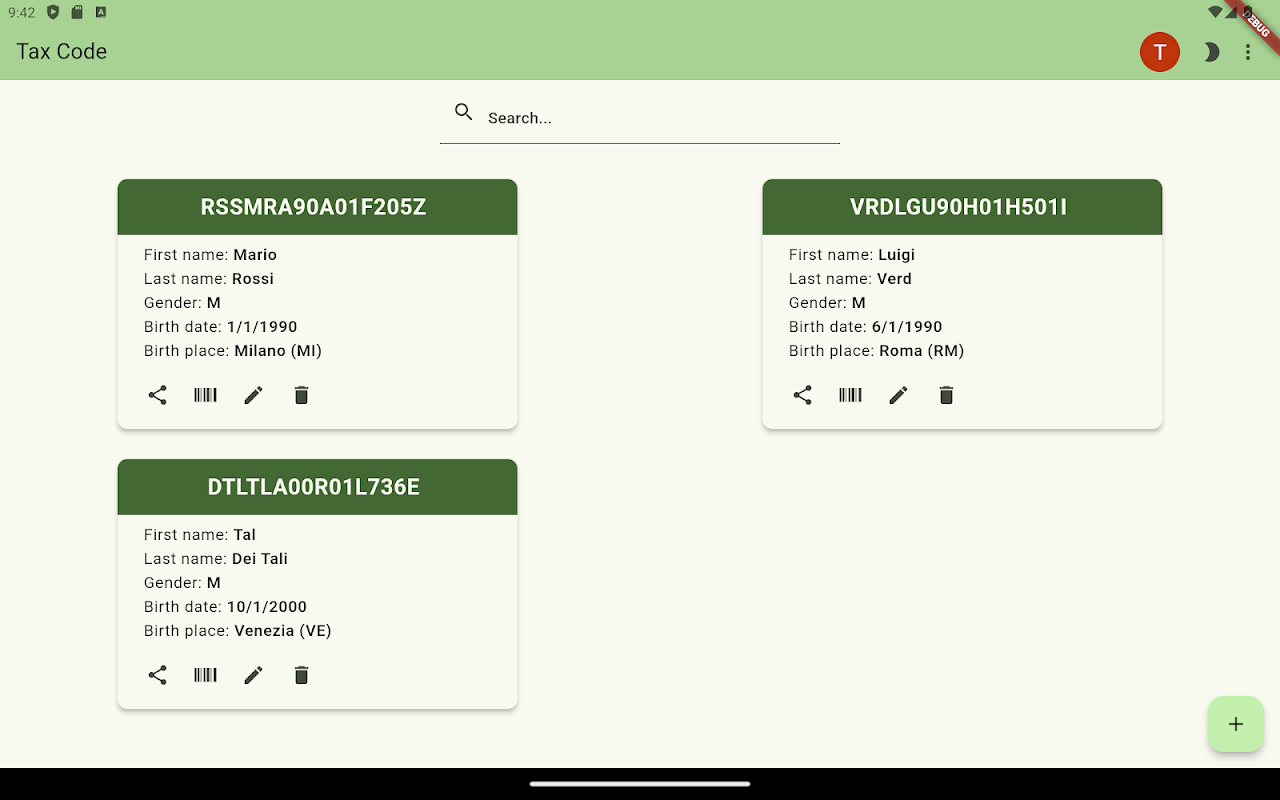The image size is (1280, 800).
Task: Click birth date 1/1/1990
Action: (x=262, y=327)
